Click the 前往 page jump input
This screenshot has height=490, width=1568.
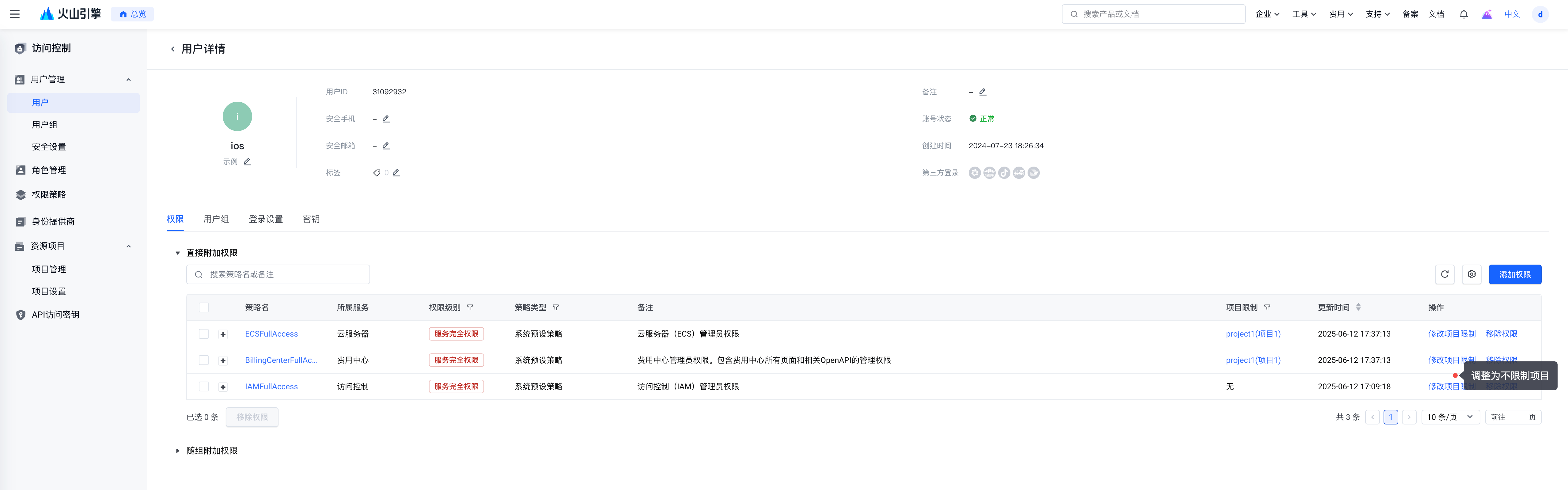[1513, 417]
